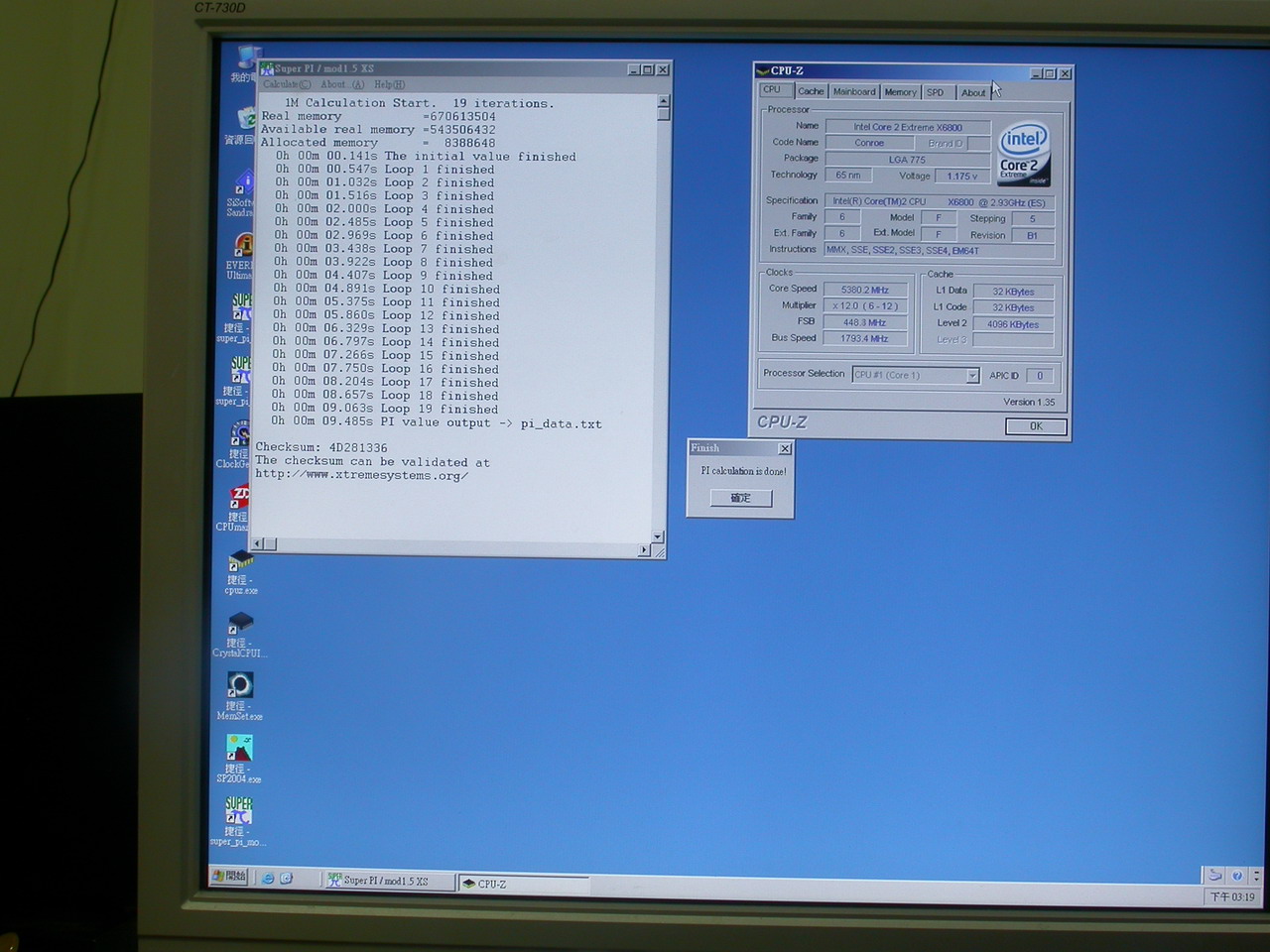
Task: Click the Loop 19 finished line
Action: click(x=386, y=409)
